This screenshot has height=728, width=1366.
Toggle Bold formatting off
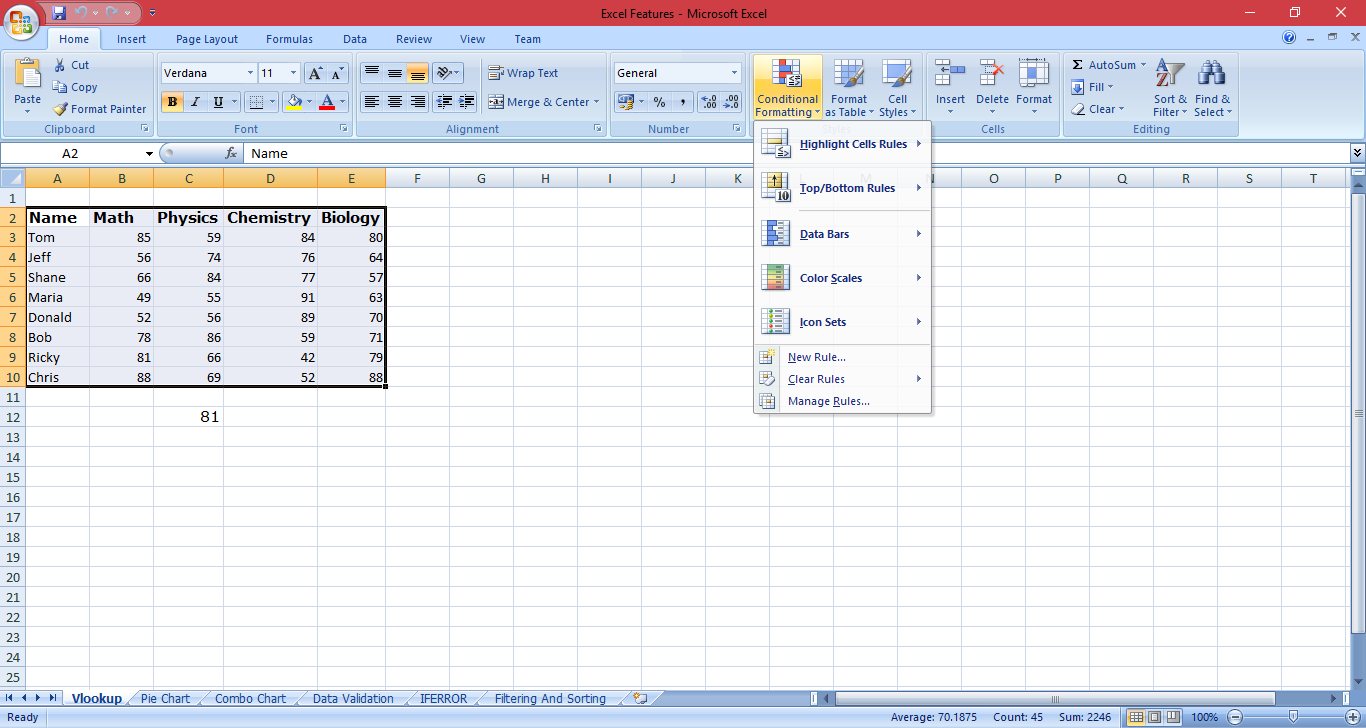172,102
